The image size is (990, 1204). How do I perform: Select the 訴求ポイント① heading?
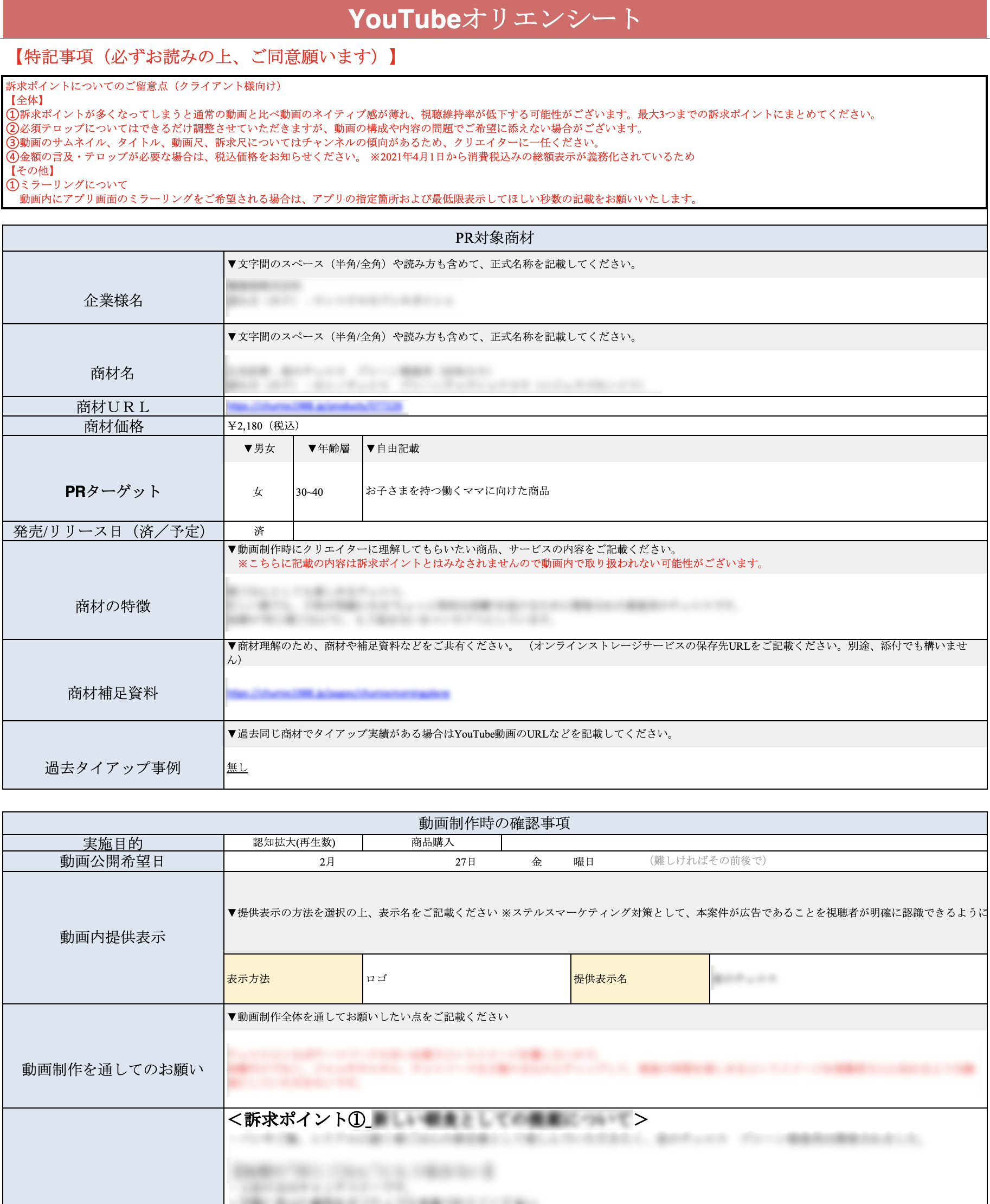[437, 1119]
